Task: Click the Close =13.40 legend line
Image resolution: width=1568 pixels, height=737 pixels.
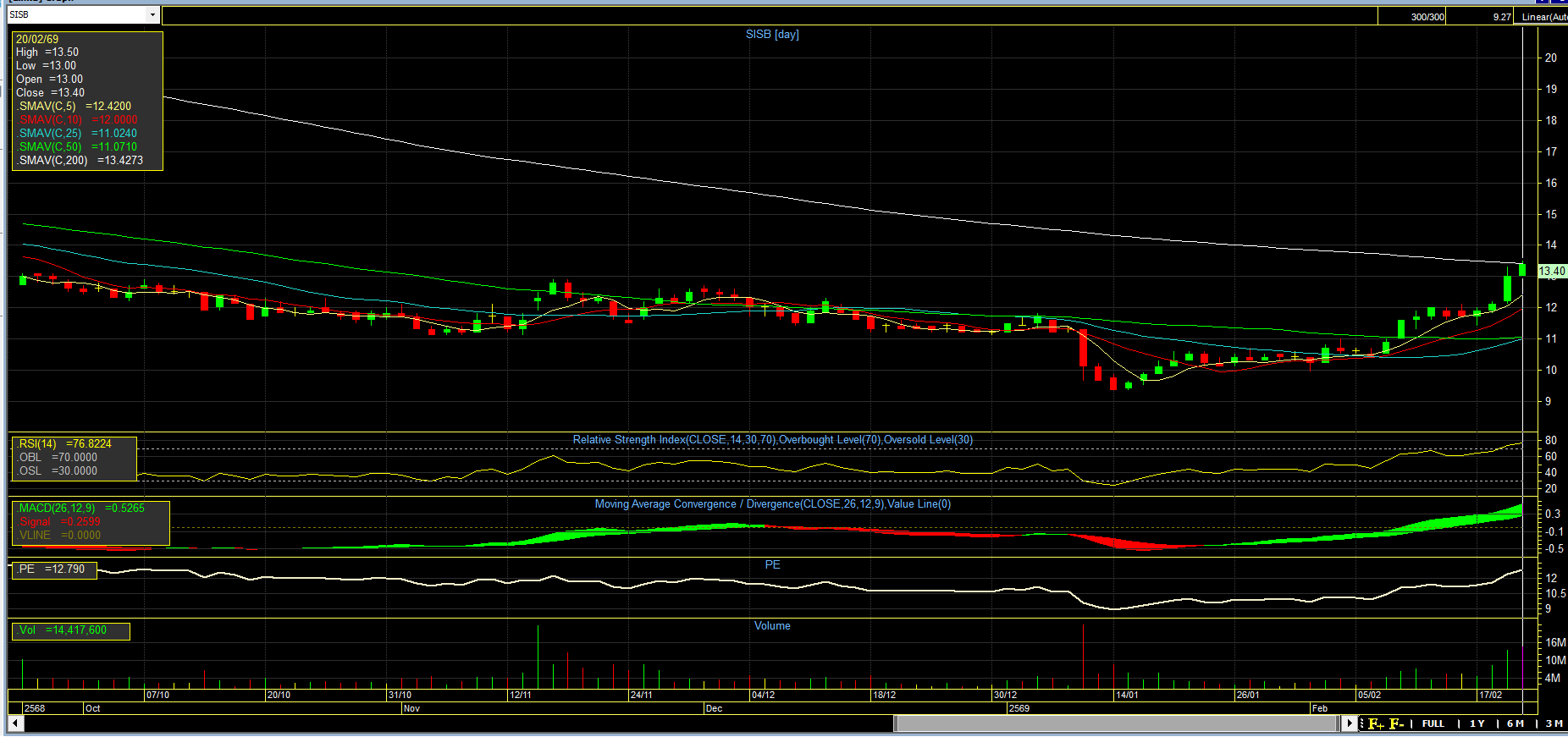Action: (x=50, y=92)
